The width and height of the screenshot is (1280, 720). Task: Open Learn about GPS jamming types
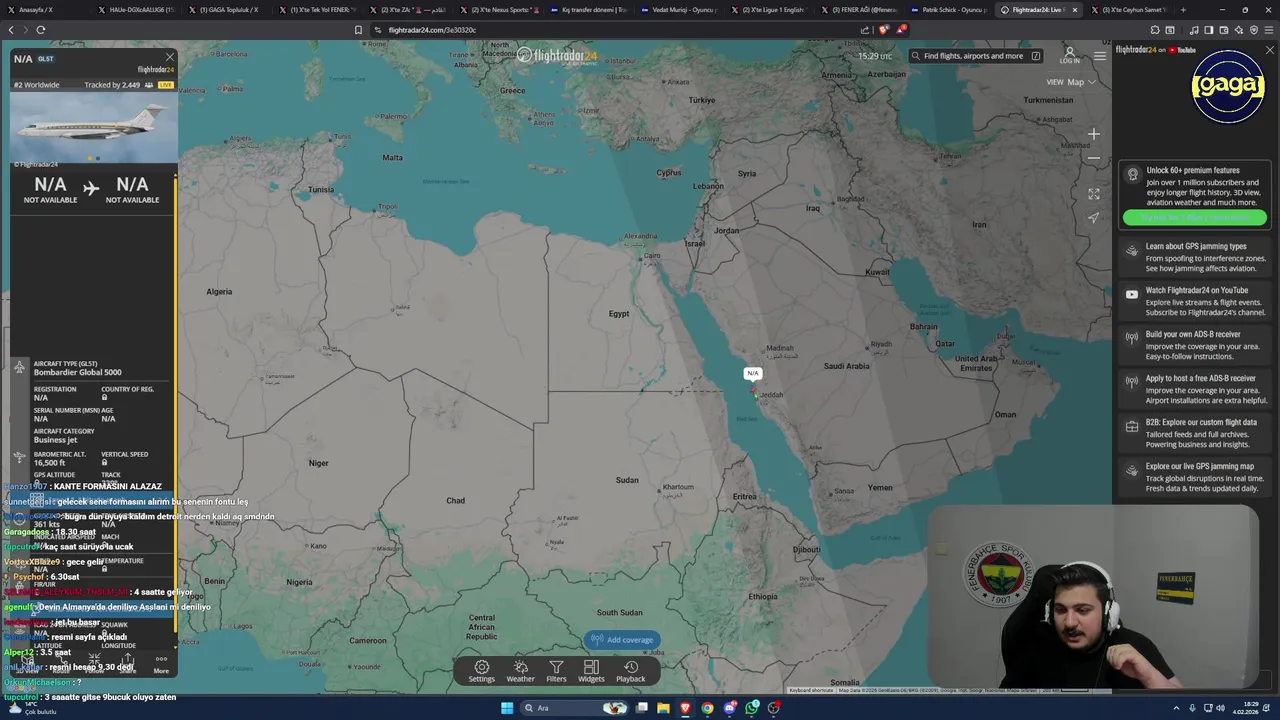click(x=1194, y=257)
